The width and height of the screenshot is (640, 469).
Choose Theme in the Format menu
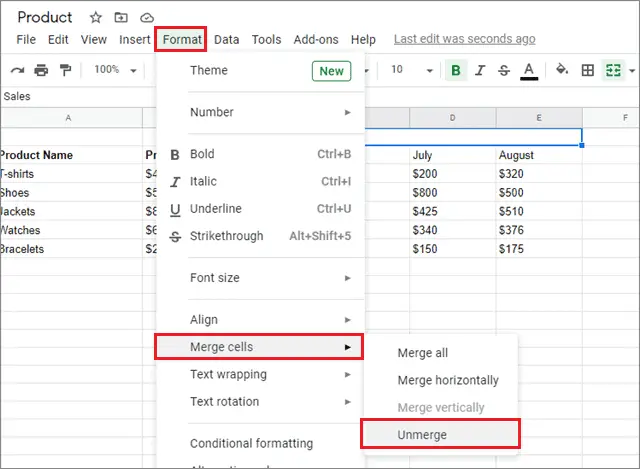click(x=260, y=71)
